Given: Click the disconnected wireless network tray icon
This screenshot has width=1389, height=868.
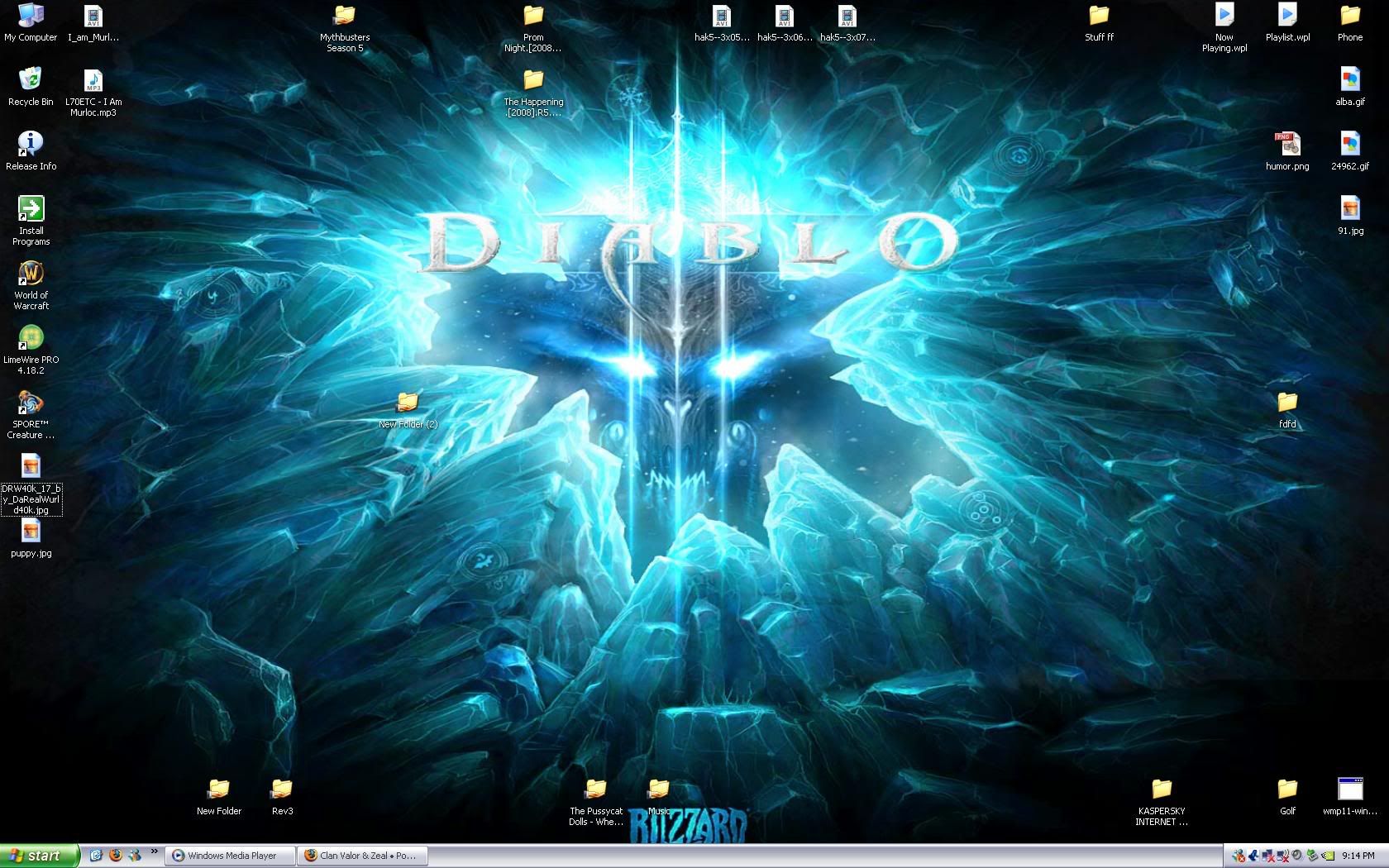Looking at the screenshot, I should (1282, 856).
